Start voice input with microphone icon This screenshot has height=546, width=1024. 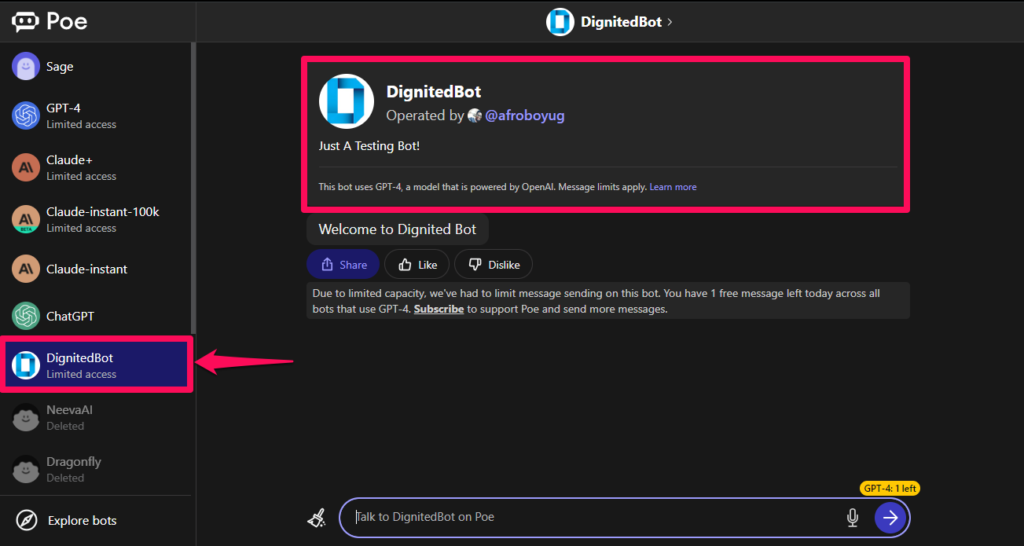tap(852, 518)
